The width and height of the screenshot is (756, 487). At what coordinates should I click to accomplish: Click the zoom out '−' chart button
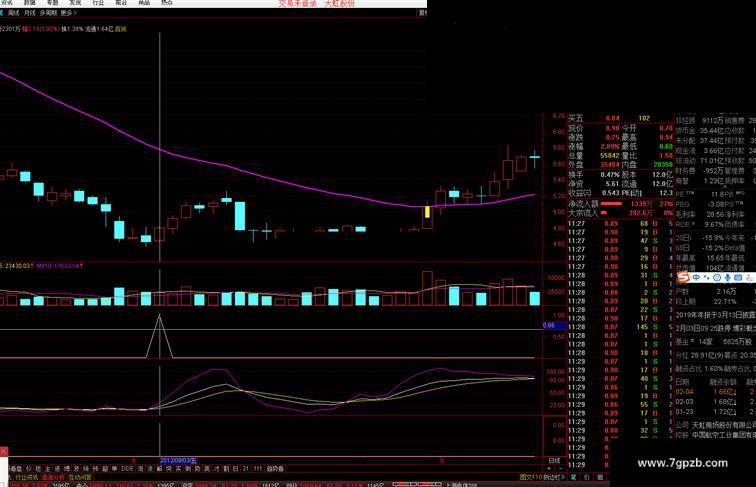pos(560,468)
